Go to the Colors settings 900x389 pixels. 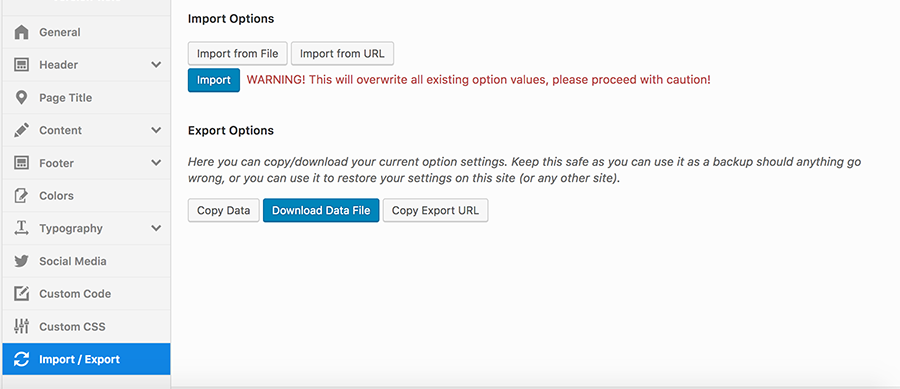click(x=86, y=196)
